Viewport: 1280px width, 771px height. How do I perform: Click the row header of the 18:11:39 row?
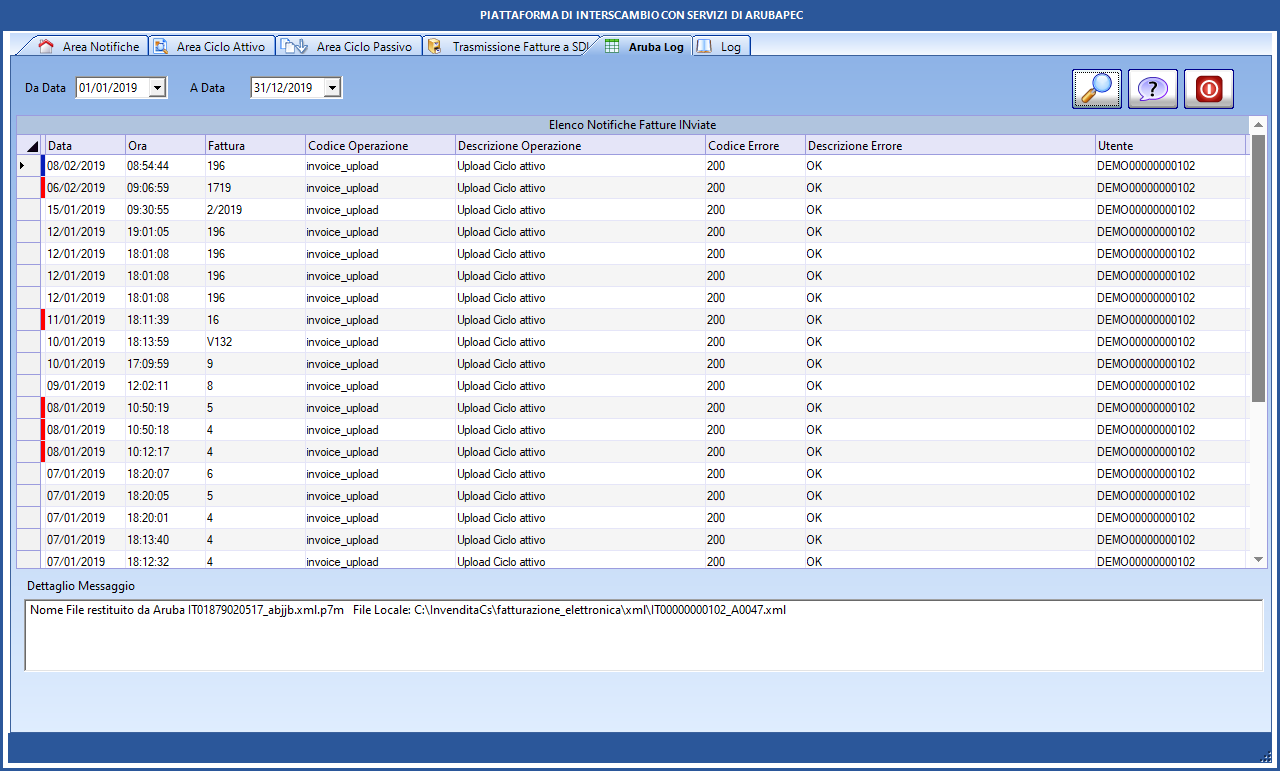29,320
